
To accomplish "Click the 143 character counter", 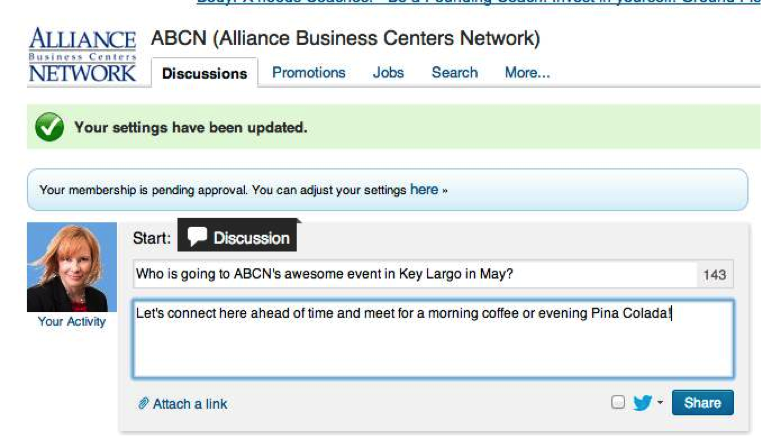I will (714, 275).
